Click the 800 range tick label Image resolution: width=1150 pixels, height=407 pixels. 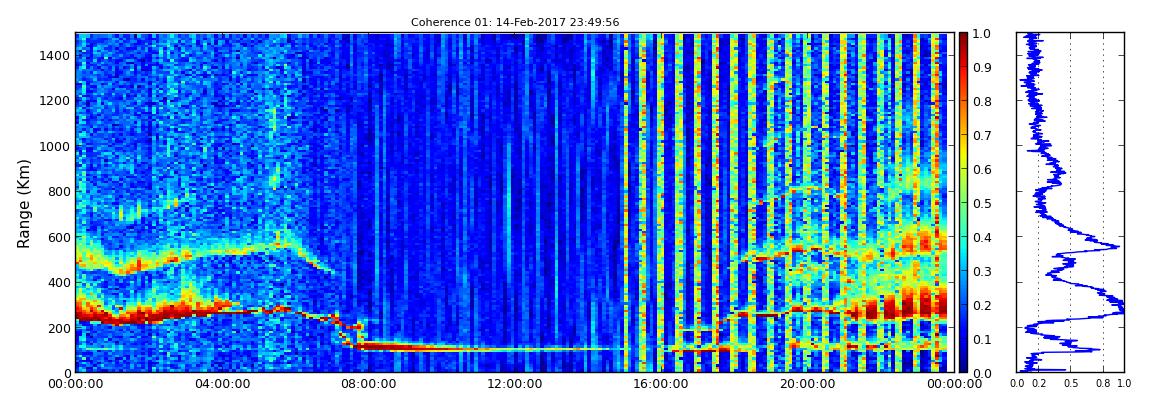click(x=59, y=191)
